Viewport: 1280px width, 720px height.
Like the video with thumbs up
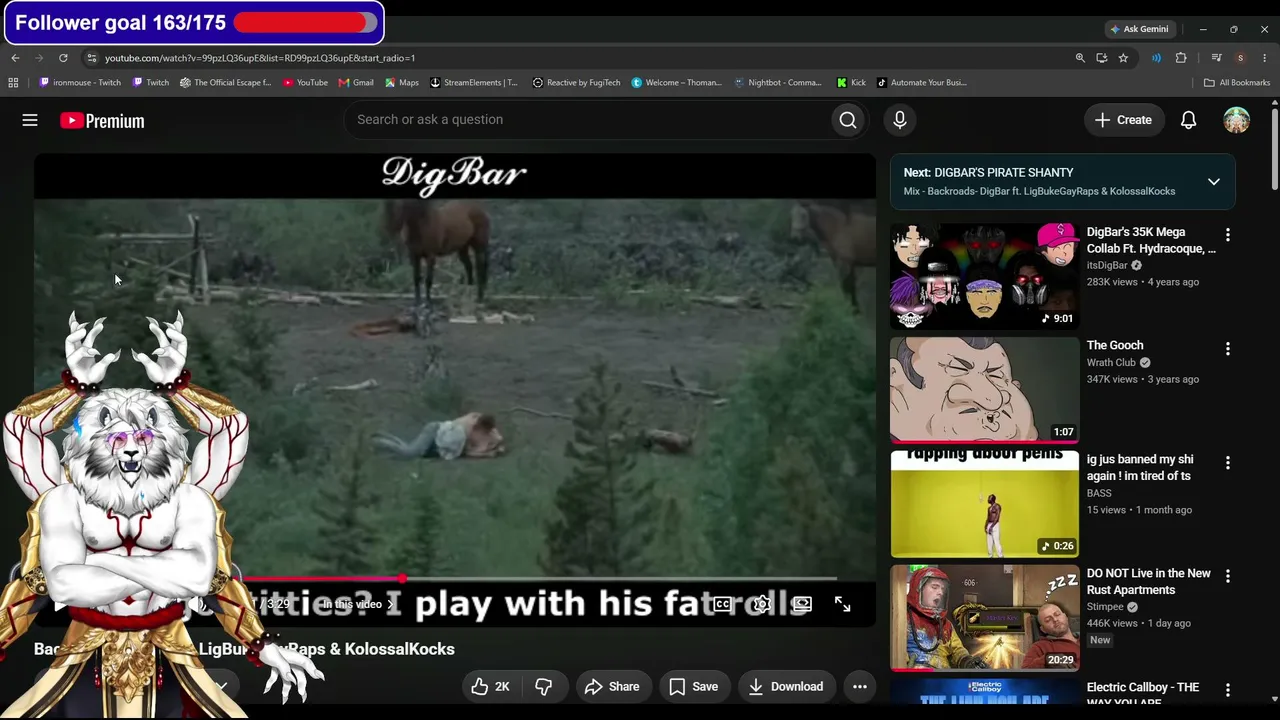coord(490,686)
